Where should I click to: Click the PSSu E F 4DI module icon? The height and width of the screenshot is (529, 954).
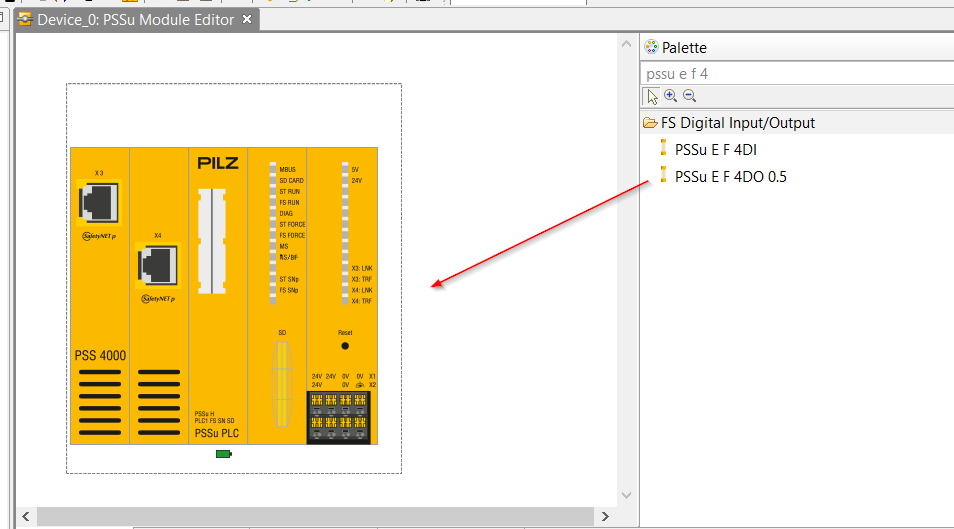tap(663, 148)
